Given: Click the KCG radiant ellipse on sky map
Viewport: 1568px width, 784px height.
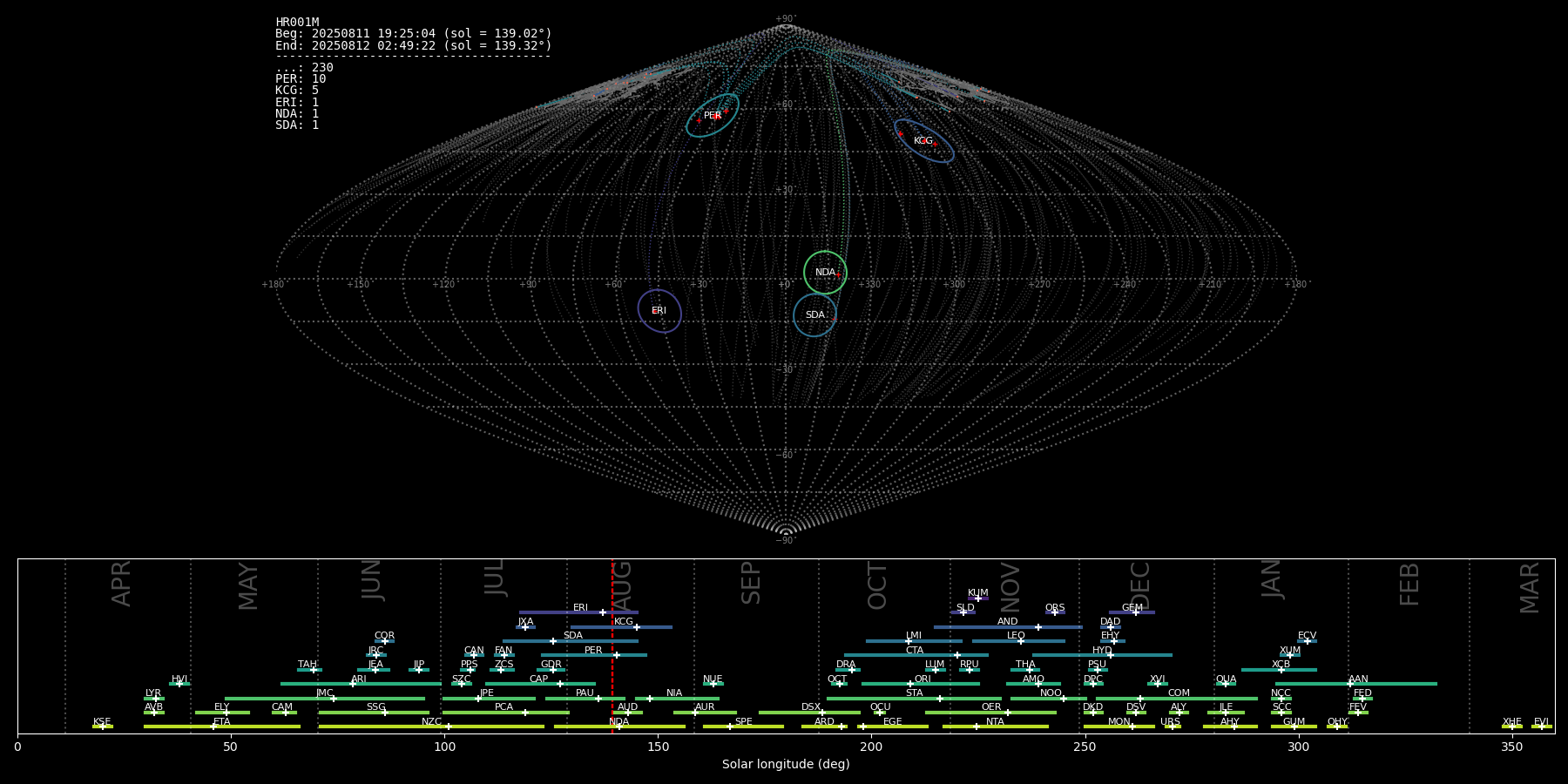Looking at the screenshot, I should pyautogui.click(x=924, y=141).
